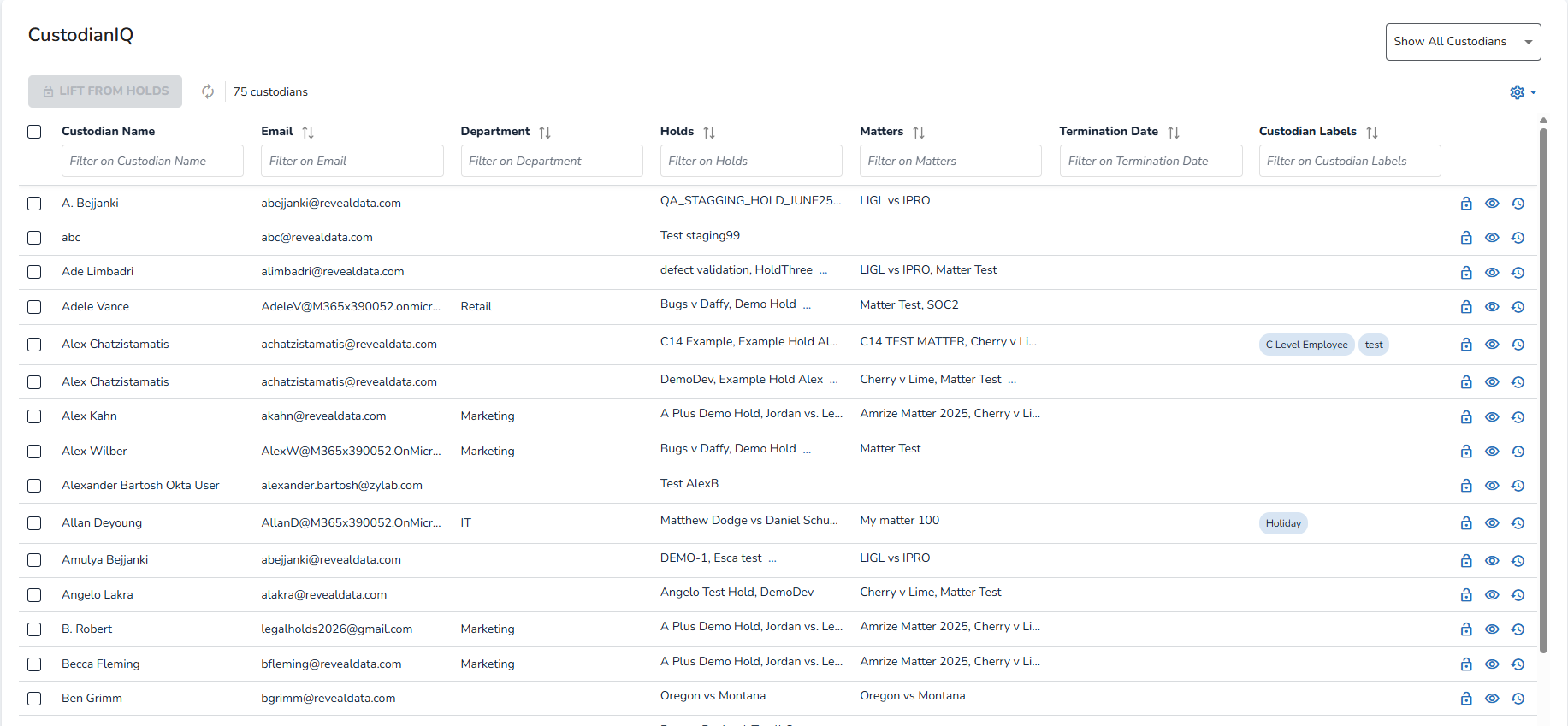Expand more matters ellipsis for second Alex Chatzistamatis
The width and height of the screenshot is (1568, 726).
(1012, 381)
